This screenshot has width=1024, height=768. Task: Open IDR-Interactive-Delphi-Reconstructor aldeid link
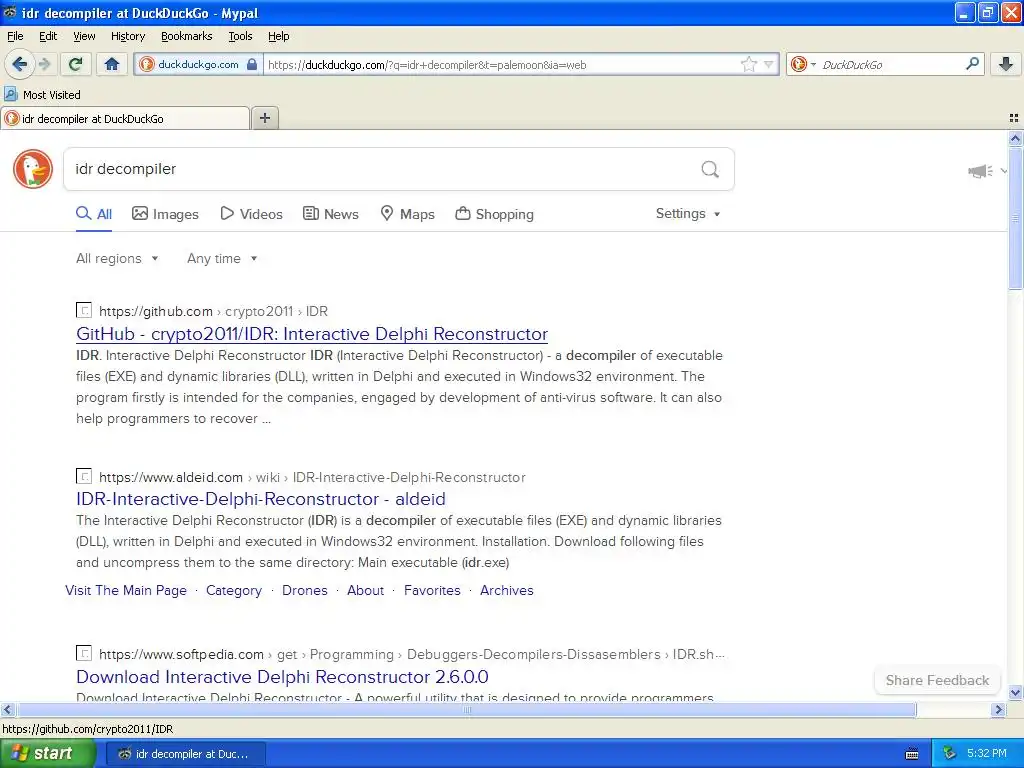pyautogui.click(x=261, y=499)
